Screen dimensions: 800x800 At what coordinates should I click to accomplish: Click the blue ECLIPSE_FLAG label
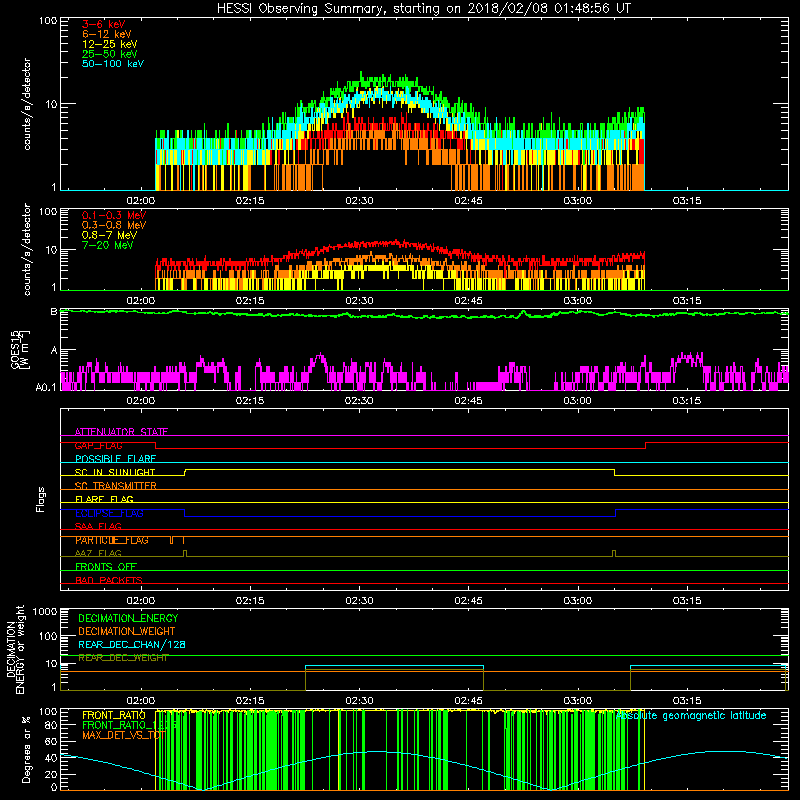(109, 513)
